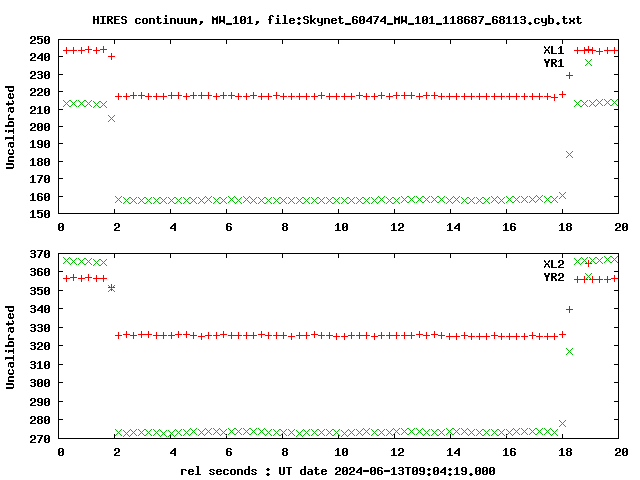Click the 'Uncalibrated' label of the XL2/YR2 plot

click(10, 347)
